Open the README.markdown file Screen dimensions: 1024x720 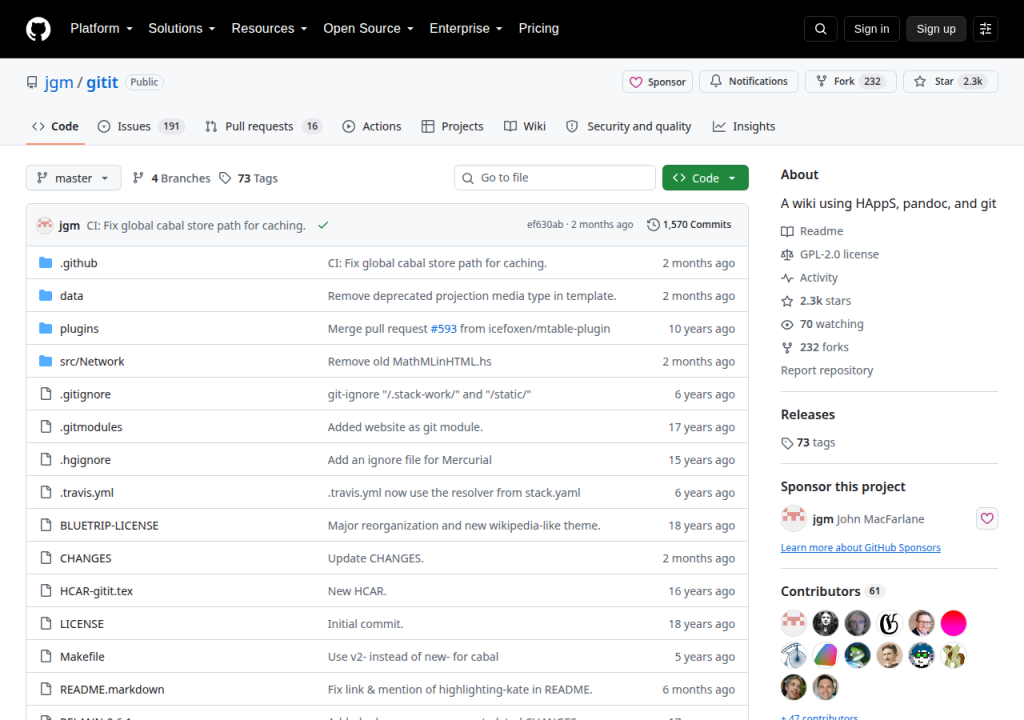click(x=112, y=689)
